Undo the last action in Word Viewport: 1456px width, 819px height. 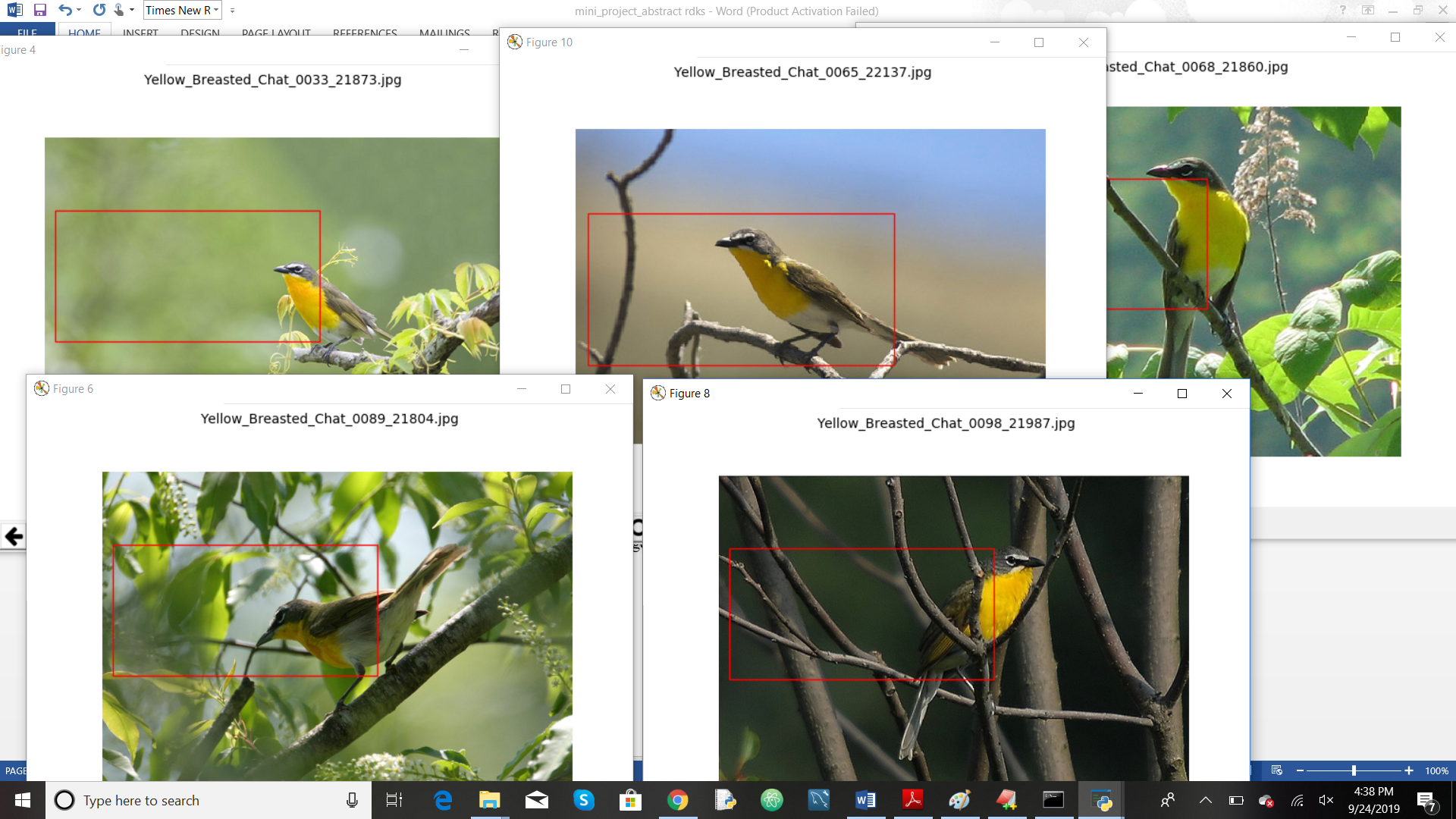click(x=65, y=11)
